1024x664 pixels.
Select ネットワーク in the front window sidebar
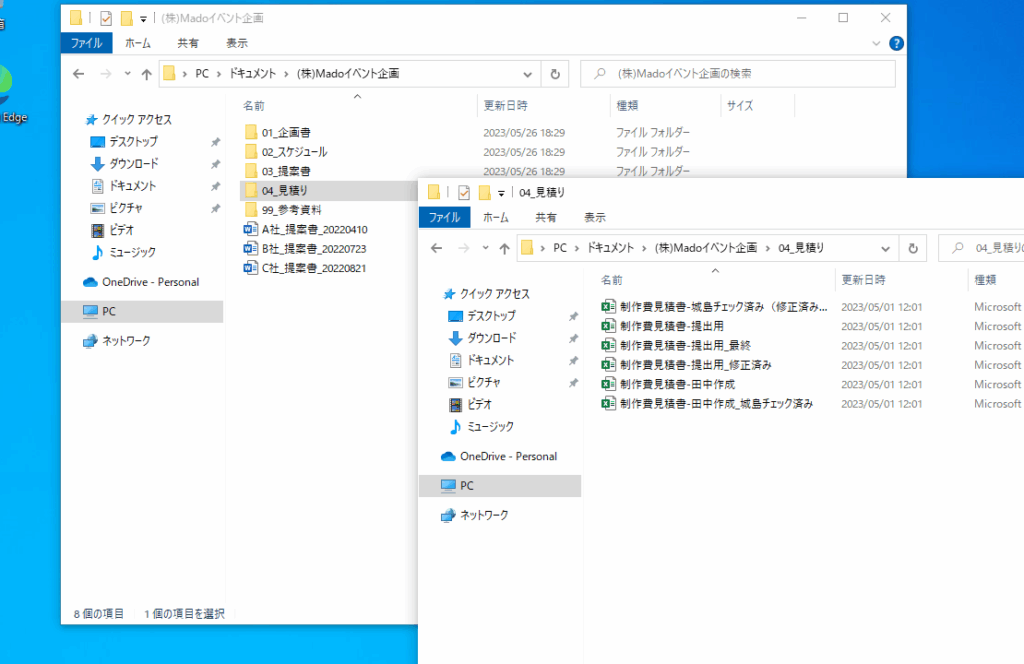click(x=484, y=515)
